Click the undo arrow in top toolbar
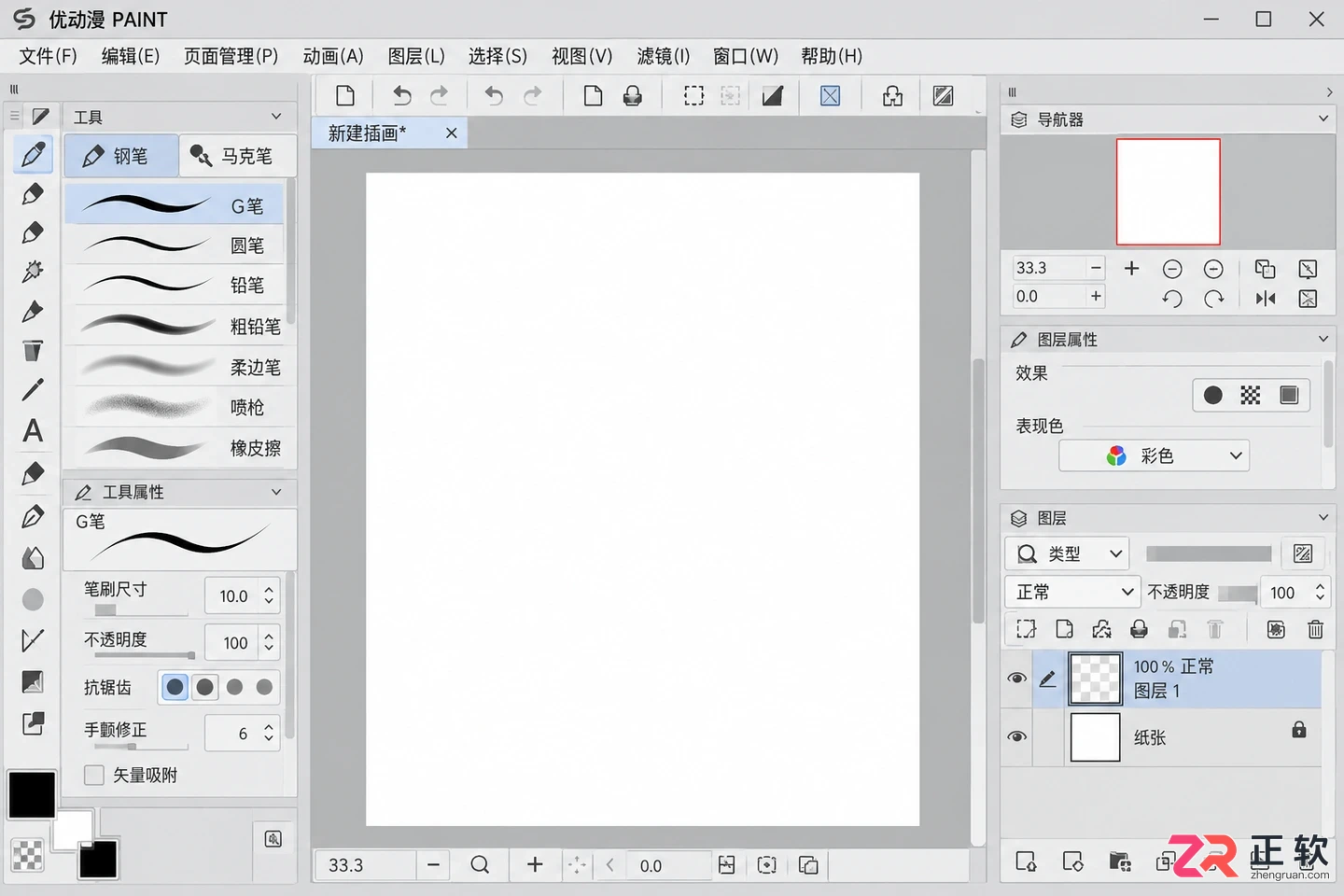Viewport: 1344px width, 896px height. pos(401,95)
